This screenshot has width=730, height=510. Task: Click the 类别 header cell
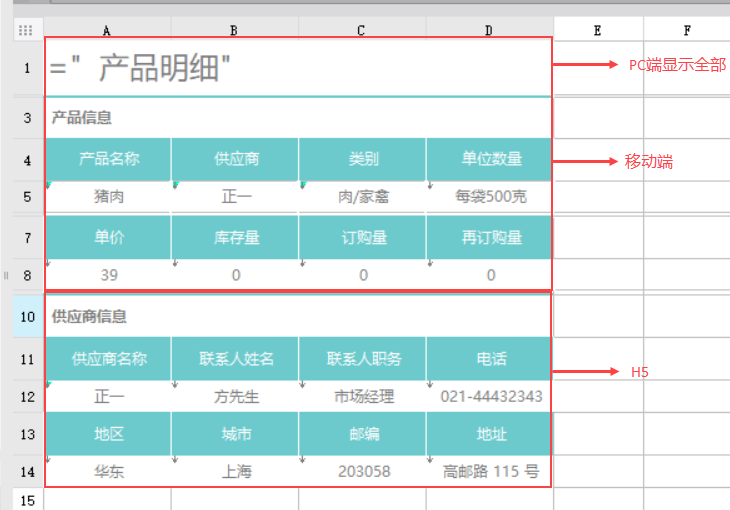click(362, 159)
